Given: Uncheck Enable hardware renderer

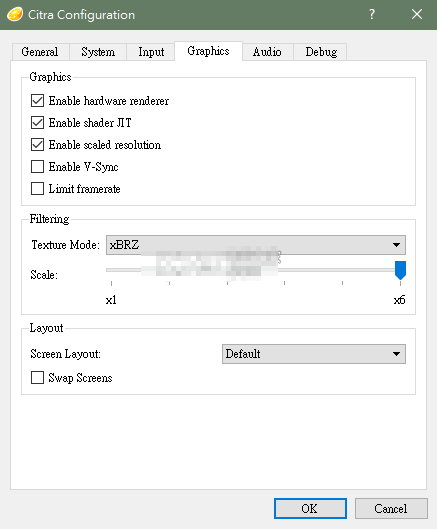Looking at the screenshot, I should pyautogui.click(x=37, y=101).
